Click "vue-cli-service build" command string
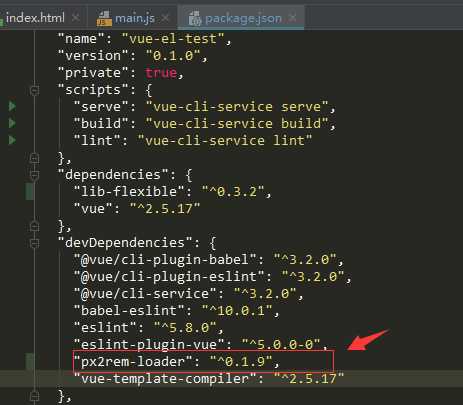 (237, 124)
